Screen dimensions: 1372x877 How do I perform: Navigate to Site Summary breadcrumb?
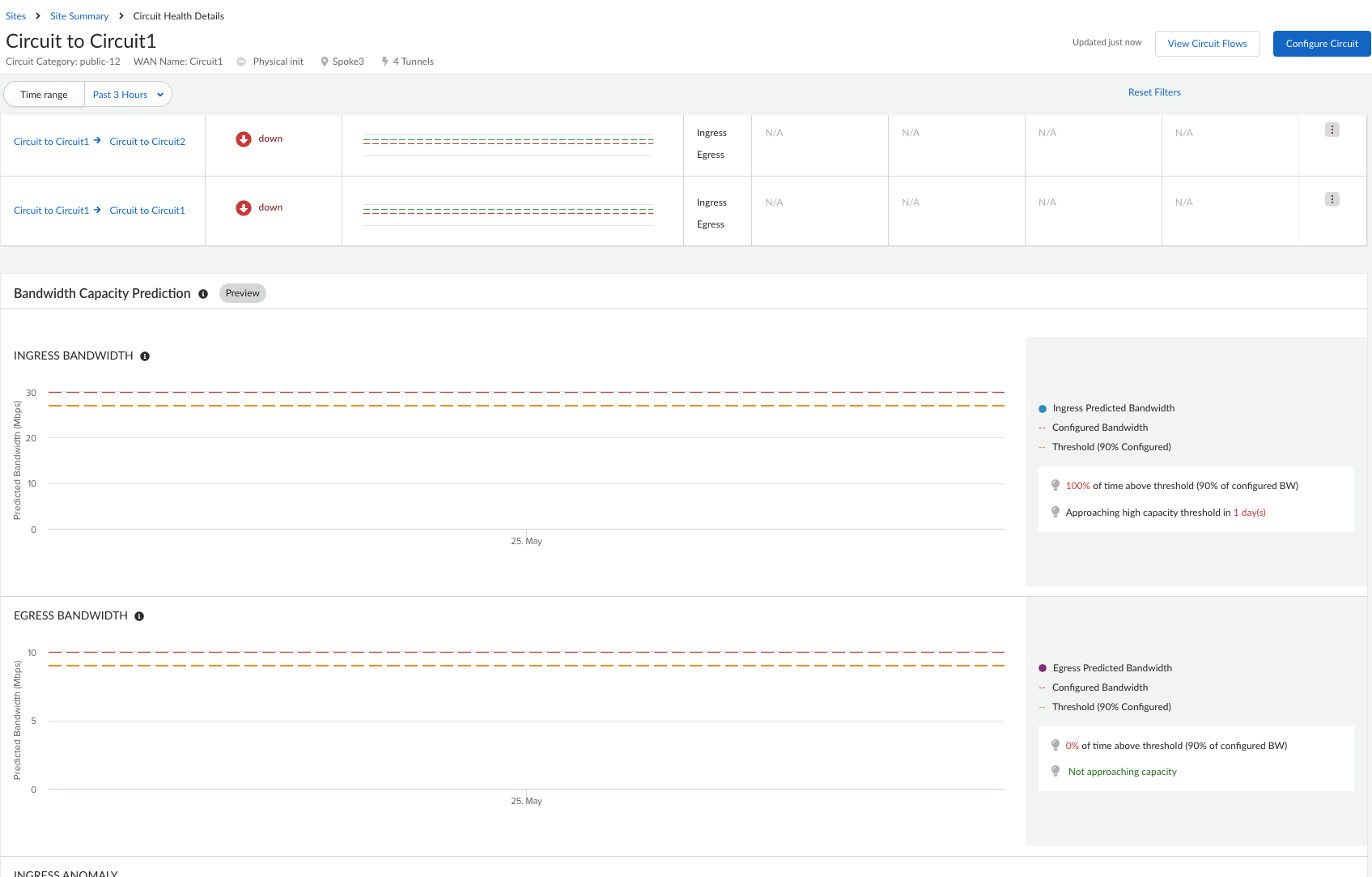coord(79,16)
